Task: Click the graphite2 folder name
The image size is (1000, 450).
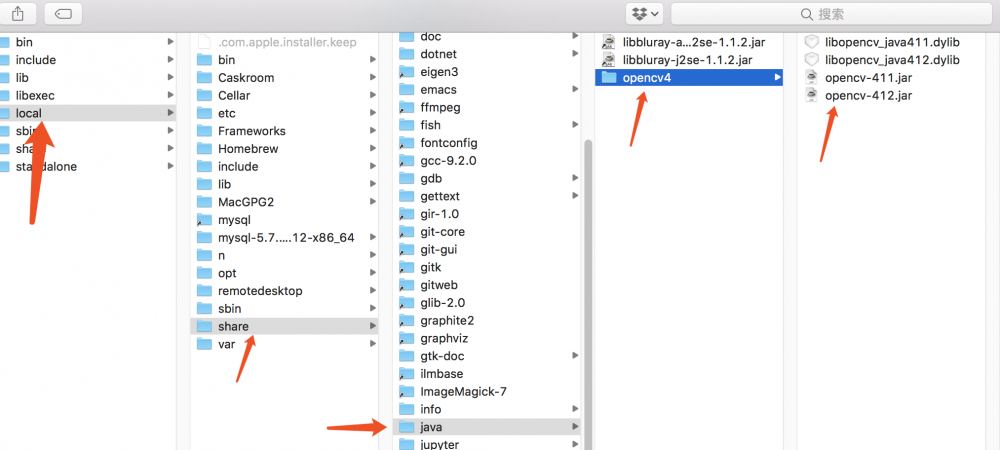Action: click(447, 321)
